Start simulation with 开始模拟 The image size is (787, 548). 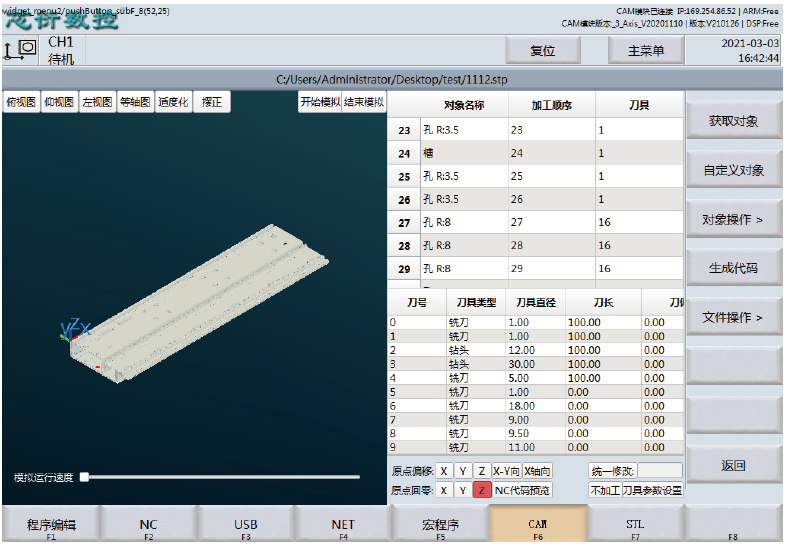coord(319,102)
